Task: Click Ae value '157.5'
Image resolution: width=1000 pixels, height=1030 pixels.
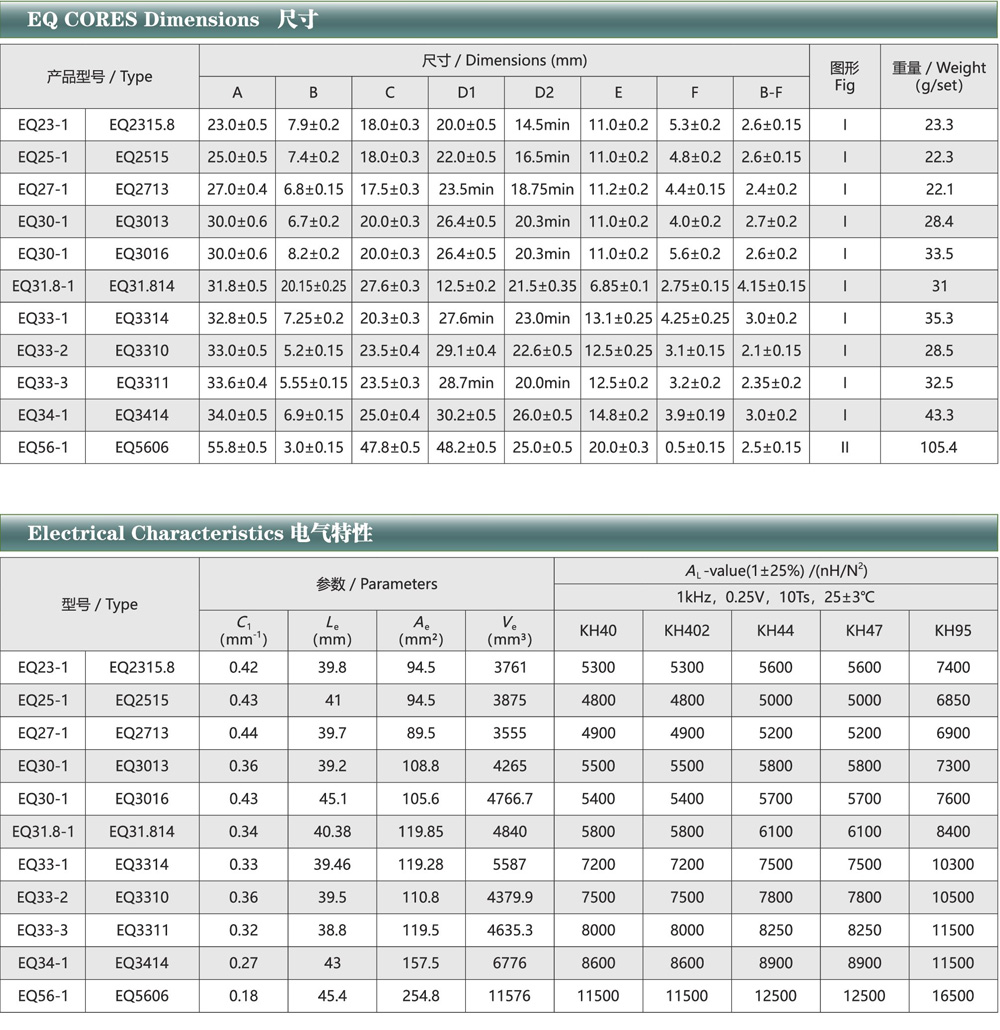Action: click(x=421, y=963)
